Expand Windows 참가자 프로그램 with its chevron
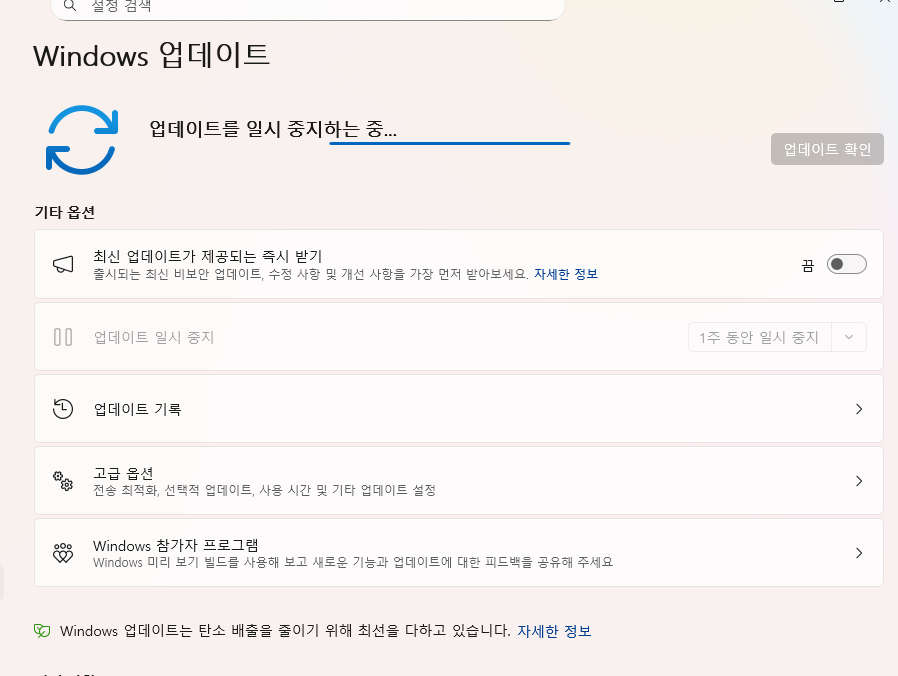 click(859, 553)
